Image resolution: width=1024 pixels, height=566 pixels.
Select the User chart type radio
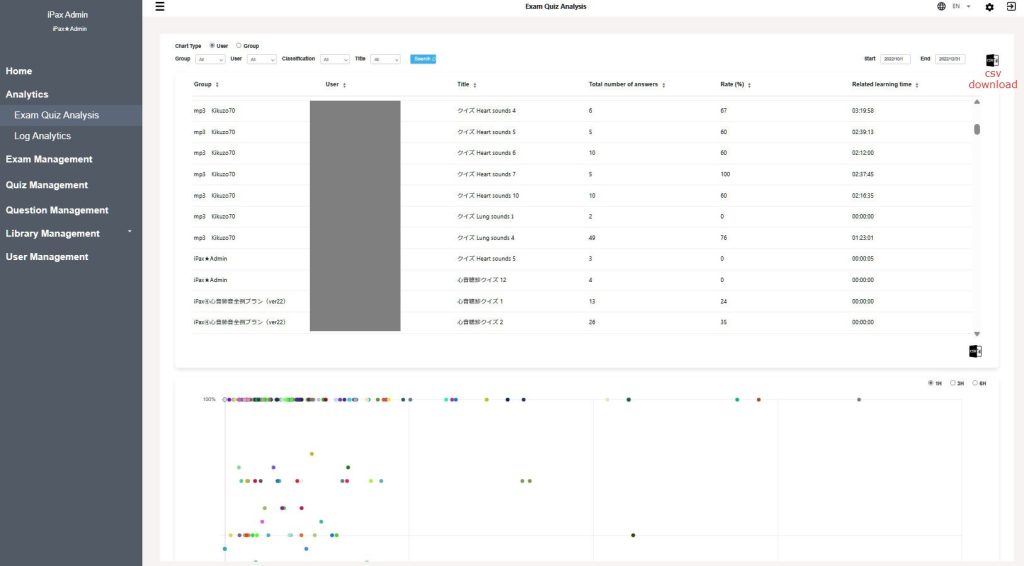click(212, 46)
